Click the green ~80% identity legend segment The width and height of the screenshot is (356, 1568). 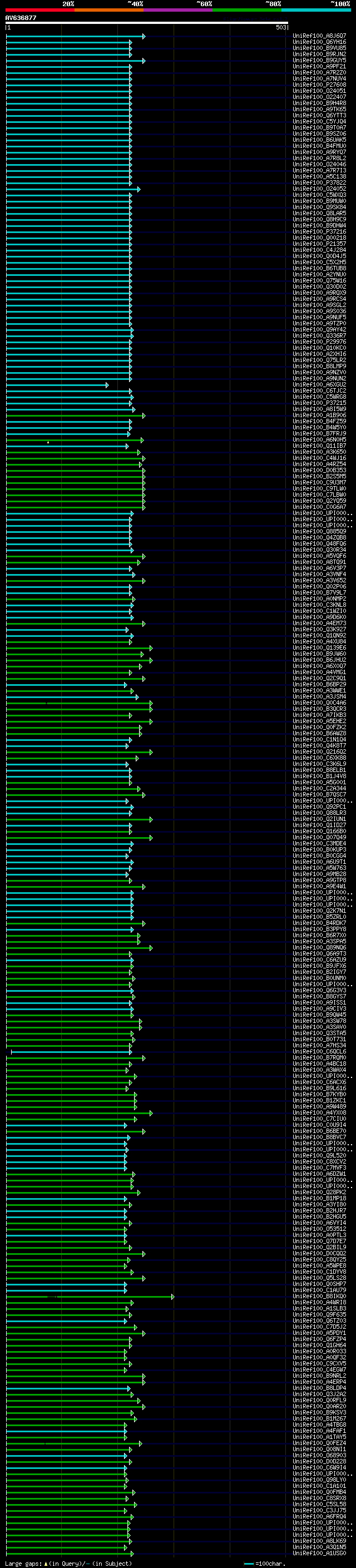click(247, 10)
